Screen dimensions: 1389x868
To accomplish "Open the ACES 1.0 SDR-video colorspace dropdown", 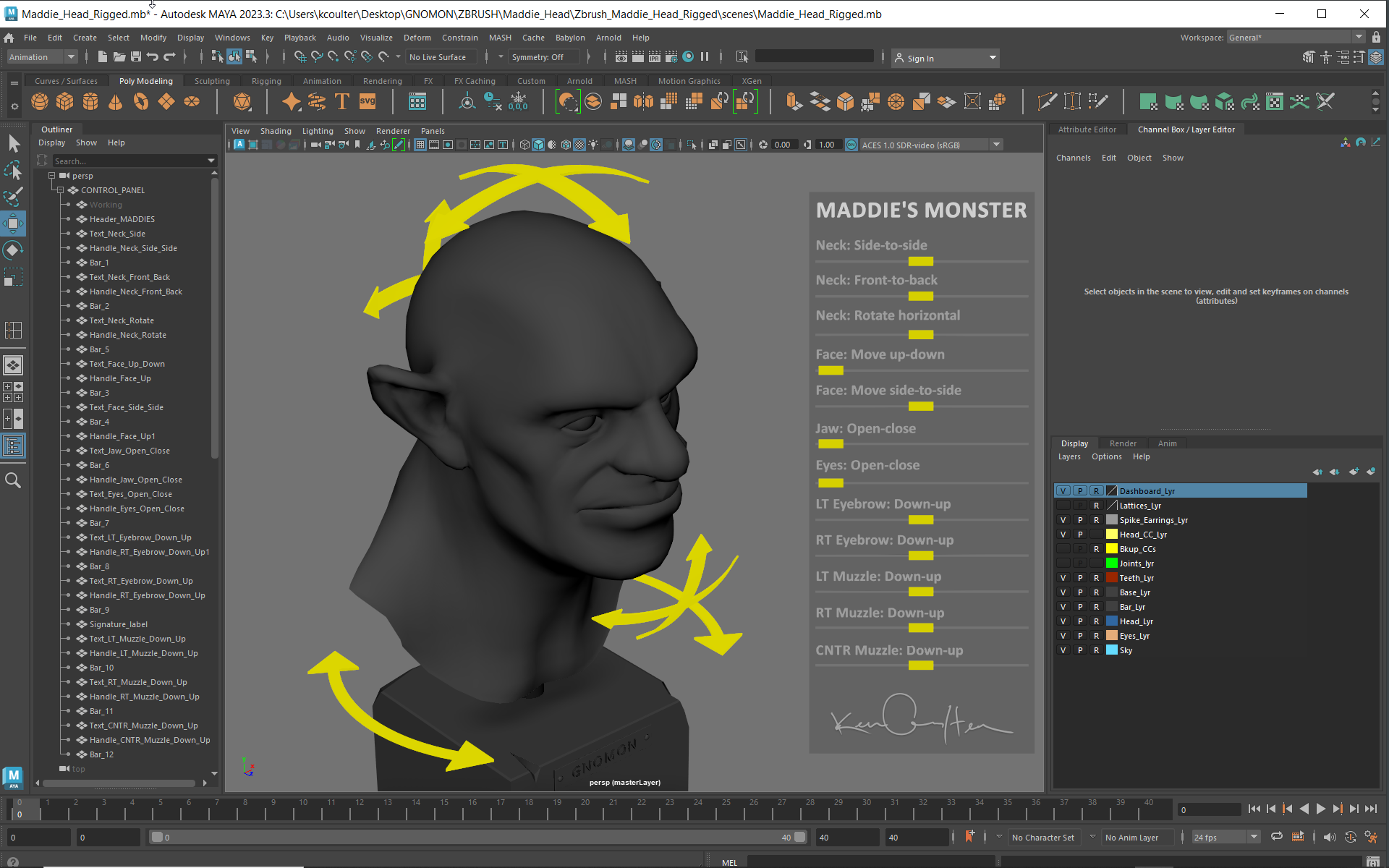I will [997, 145].
